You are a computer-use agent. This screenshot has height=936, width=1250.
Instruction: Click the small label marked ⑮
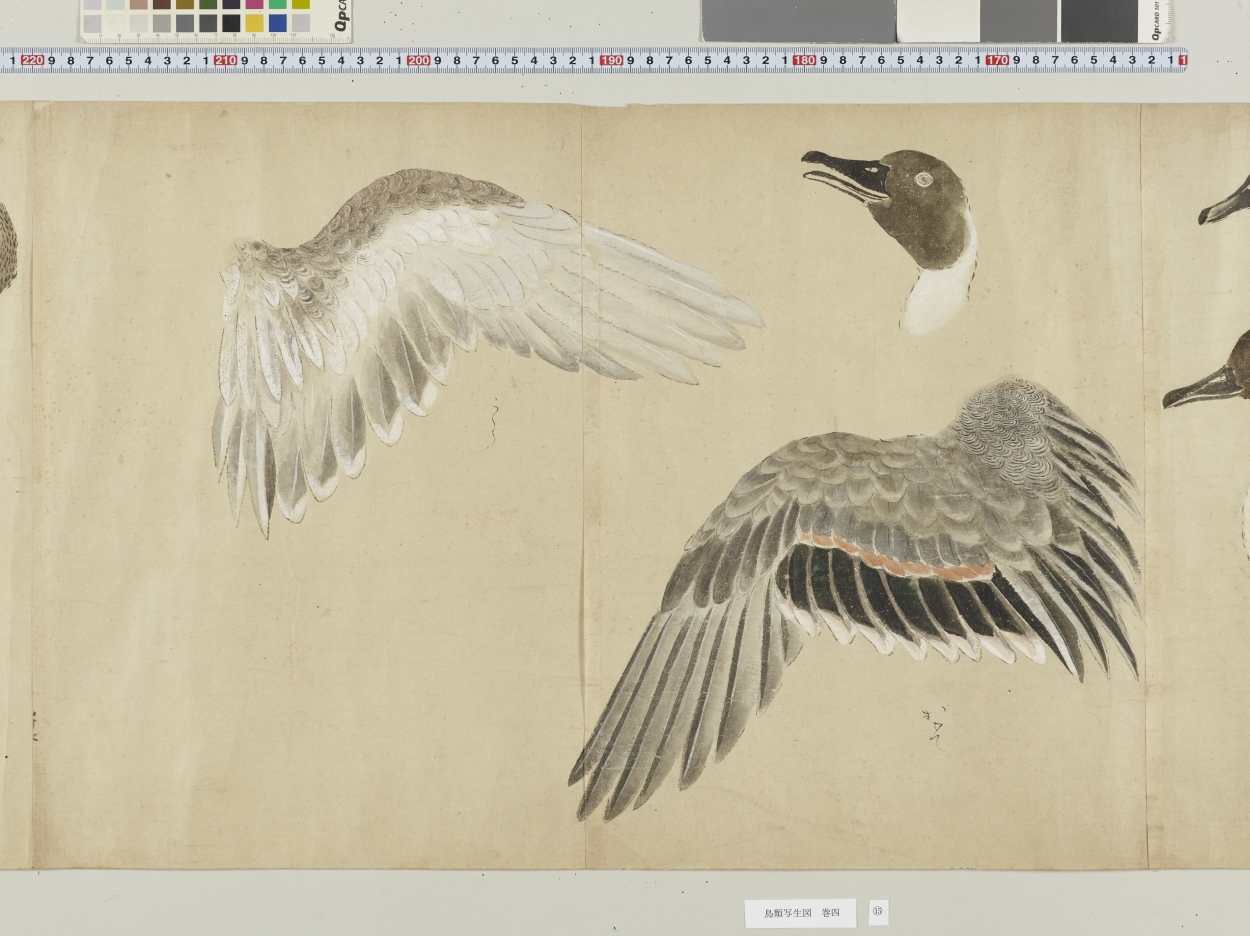pos(878,912)
